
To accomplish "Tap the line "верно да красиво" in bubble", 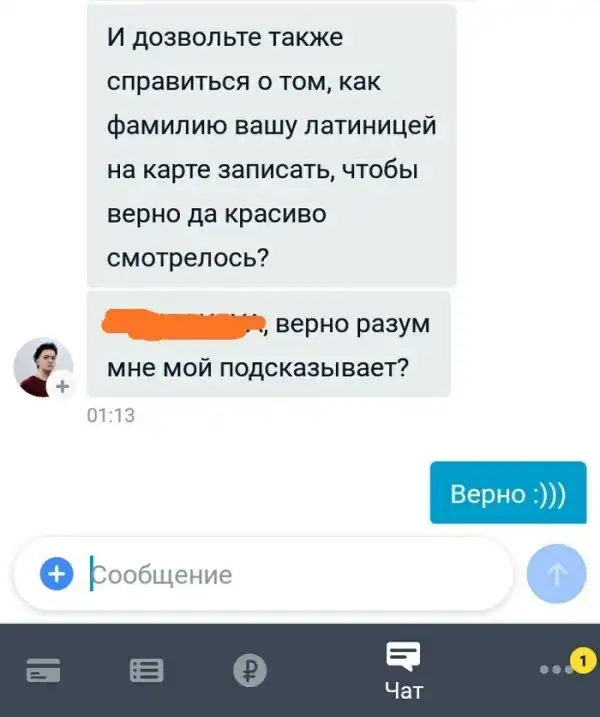I will 217,214.
